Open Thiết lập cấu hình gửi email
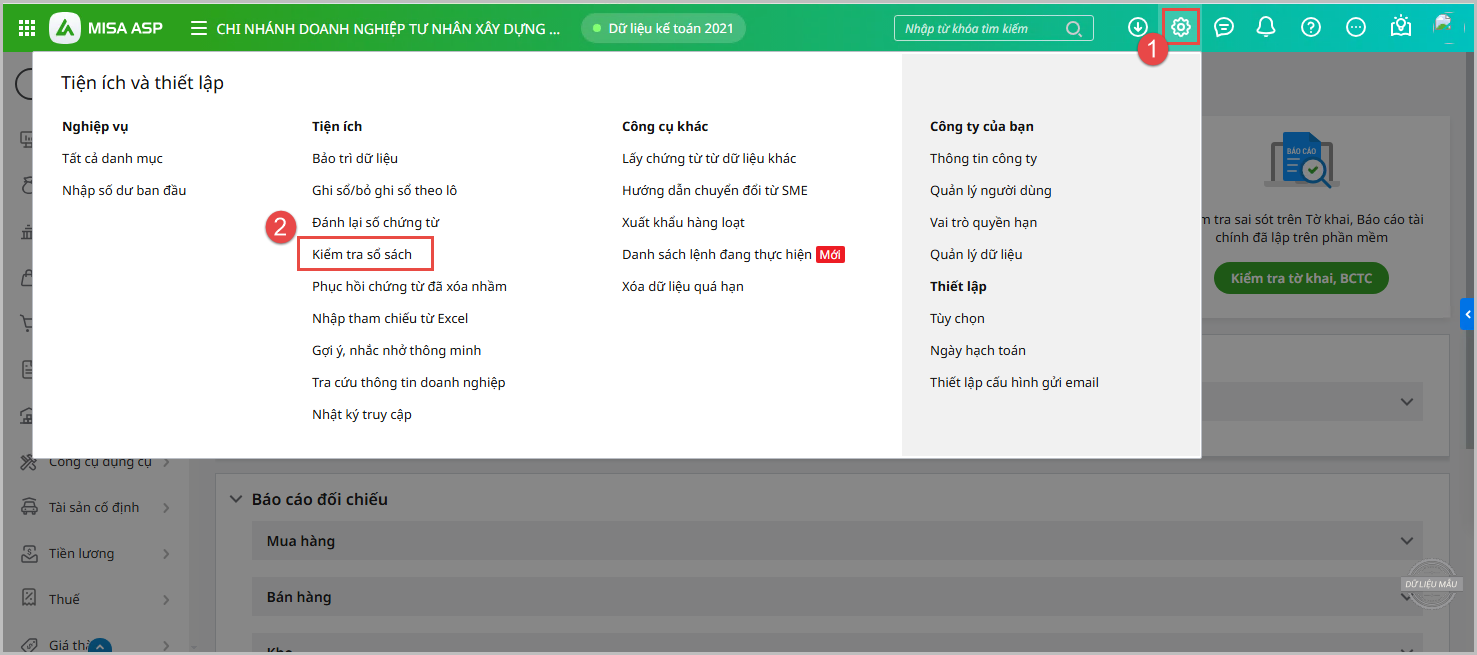The image size is (1477, 655). pyautogui.click(x=1014, y=382)
